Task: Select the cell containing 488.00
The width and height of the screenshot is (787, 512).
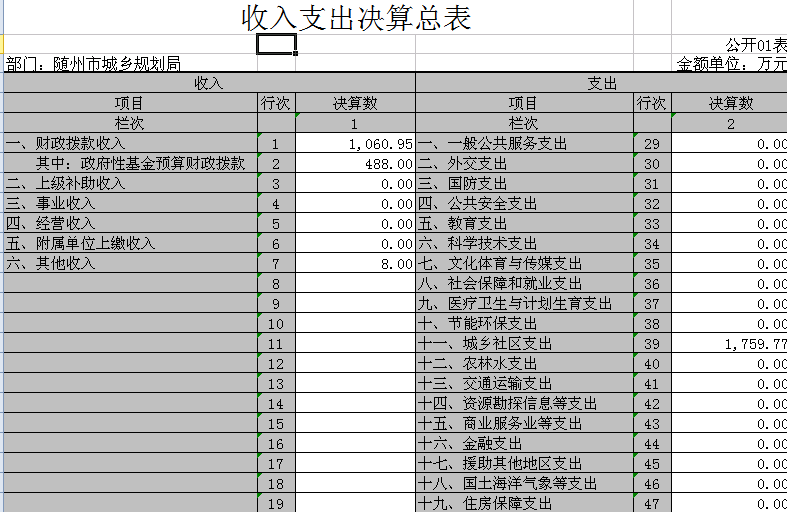Action: (355, 164)
